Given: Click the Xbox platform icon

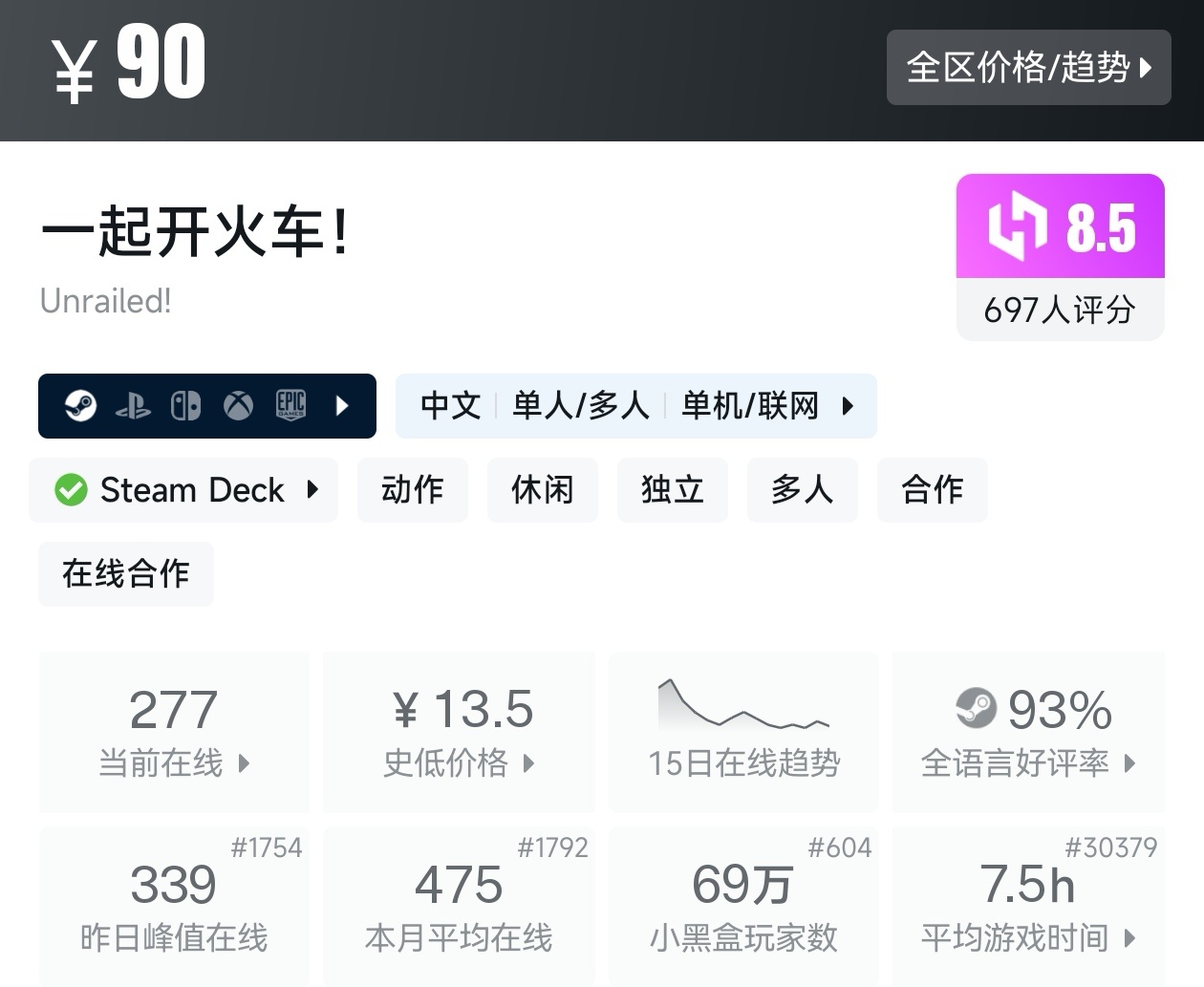Looking at the screenshot, I should (238, 406).
